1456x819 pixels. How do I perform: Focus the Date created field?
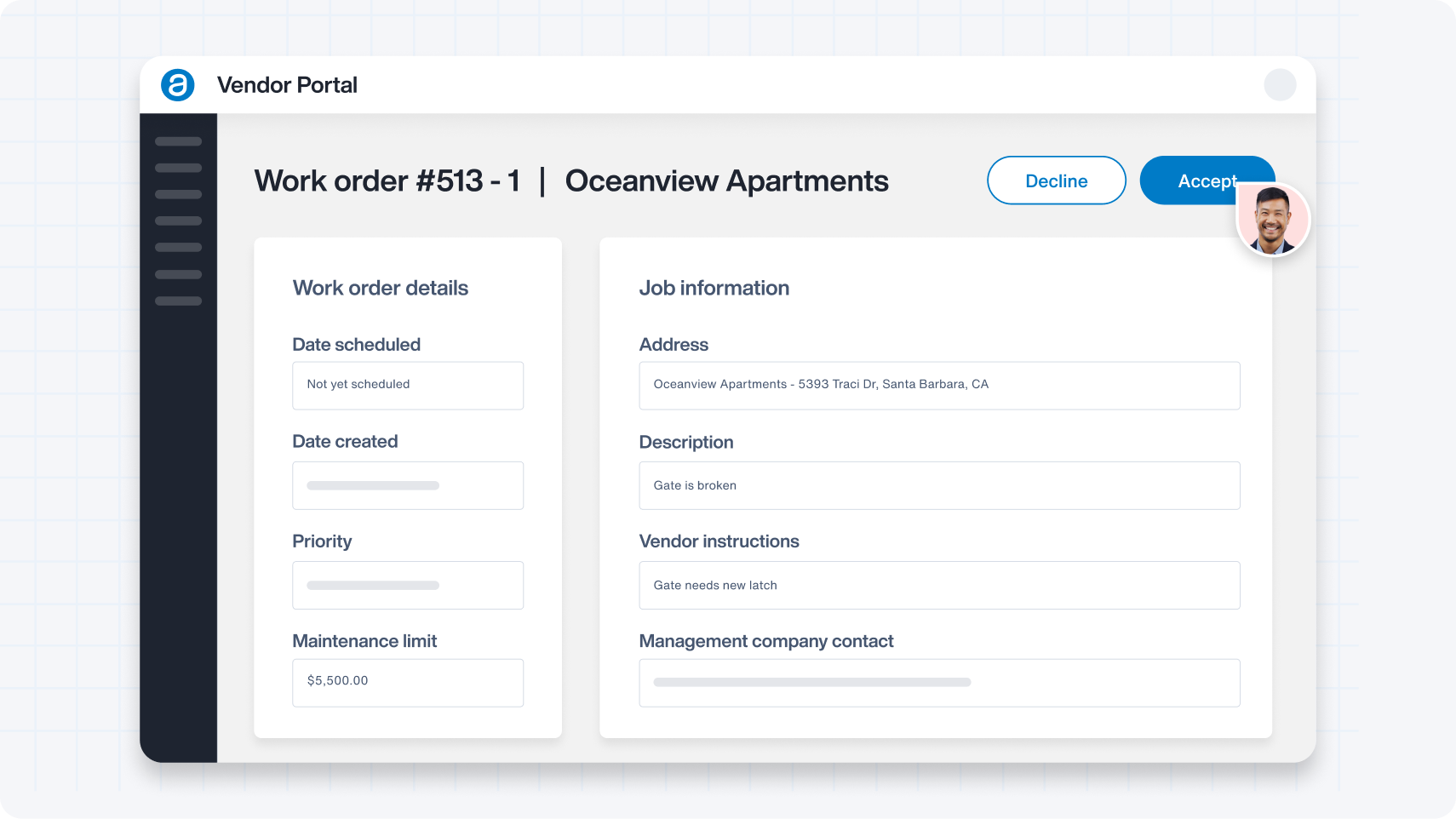click(408, 485)
